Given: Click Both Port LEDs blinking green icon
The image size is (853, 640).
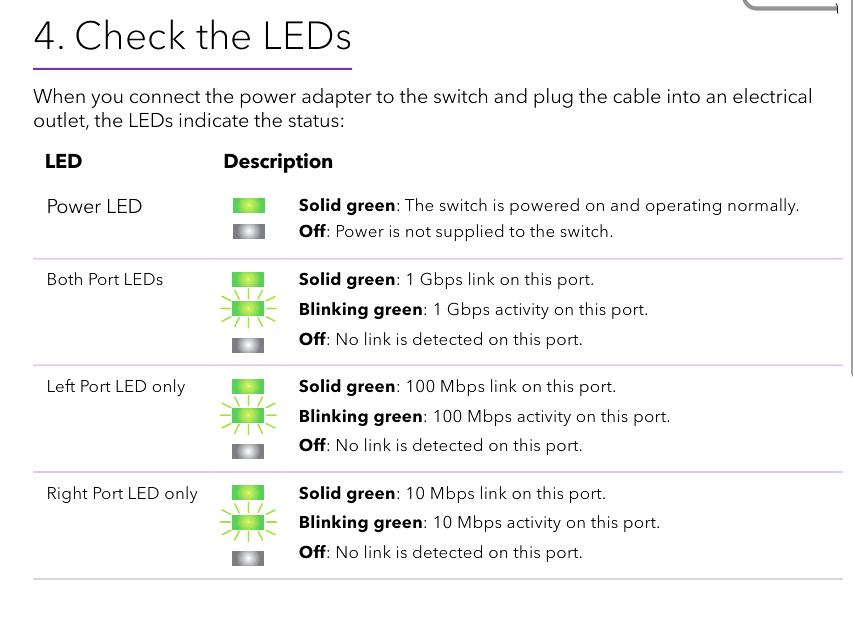Looking at the screenshot, I should 248,309.
